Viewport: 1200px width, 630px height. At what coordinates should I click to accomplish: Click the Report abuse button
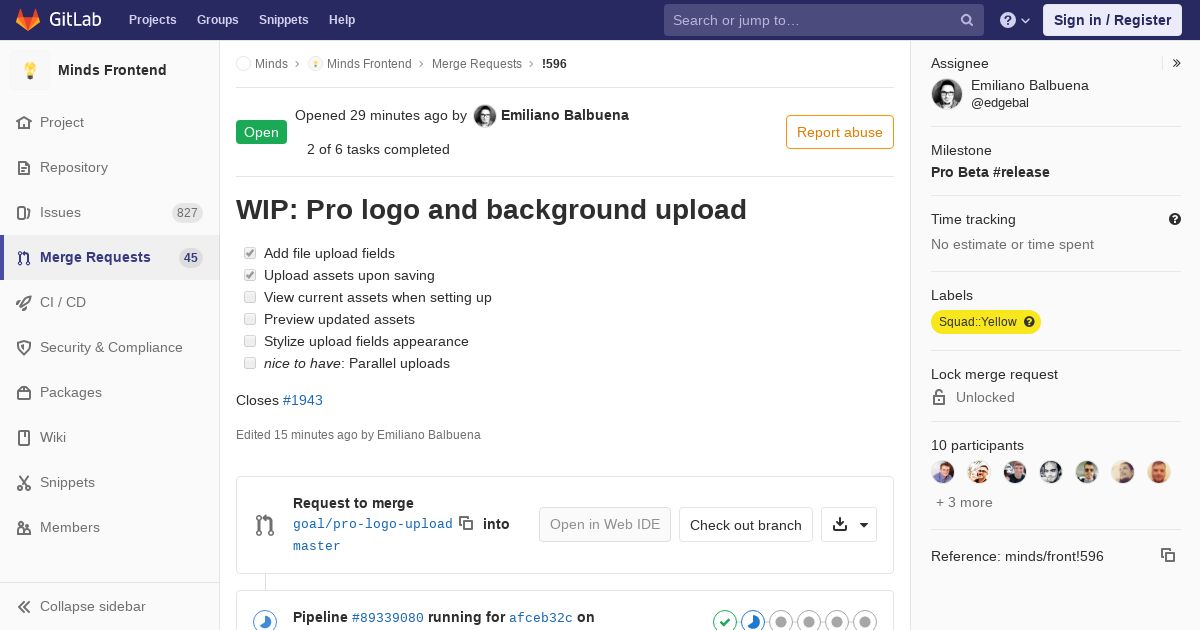(x=840, y=132)
